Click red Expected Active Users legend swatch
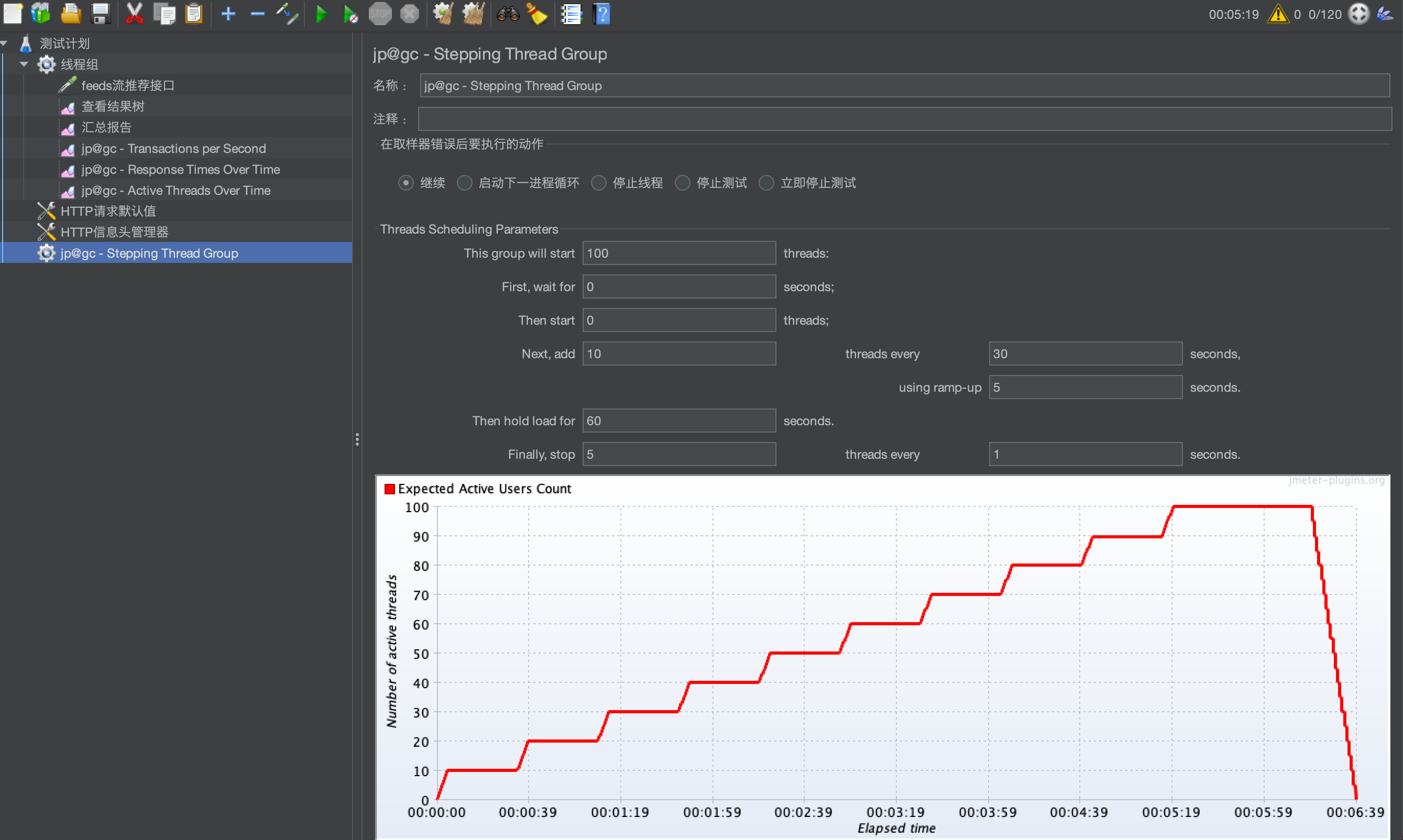Viewport: 1403px width, 840px height. tap(390, 489)
